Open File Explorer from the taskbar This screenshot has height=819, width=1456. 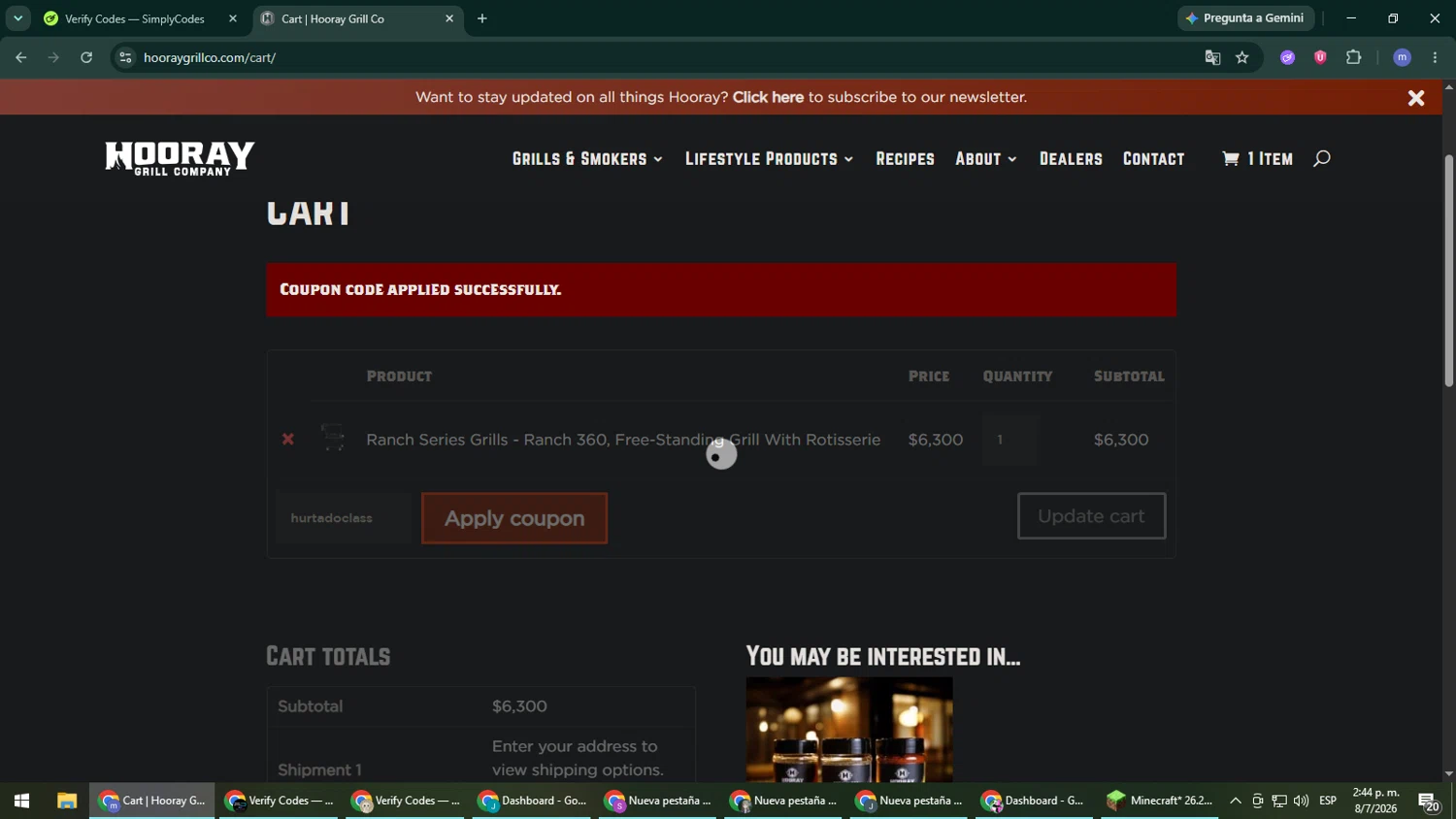[x=67, y=801]
